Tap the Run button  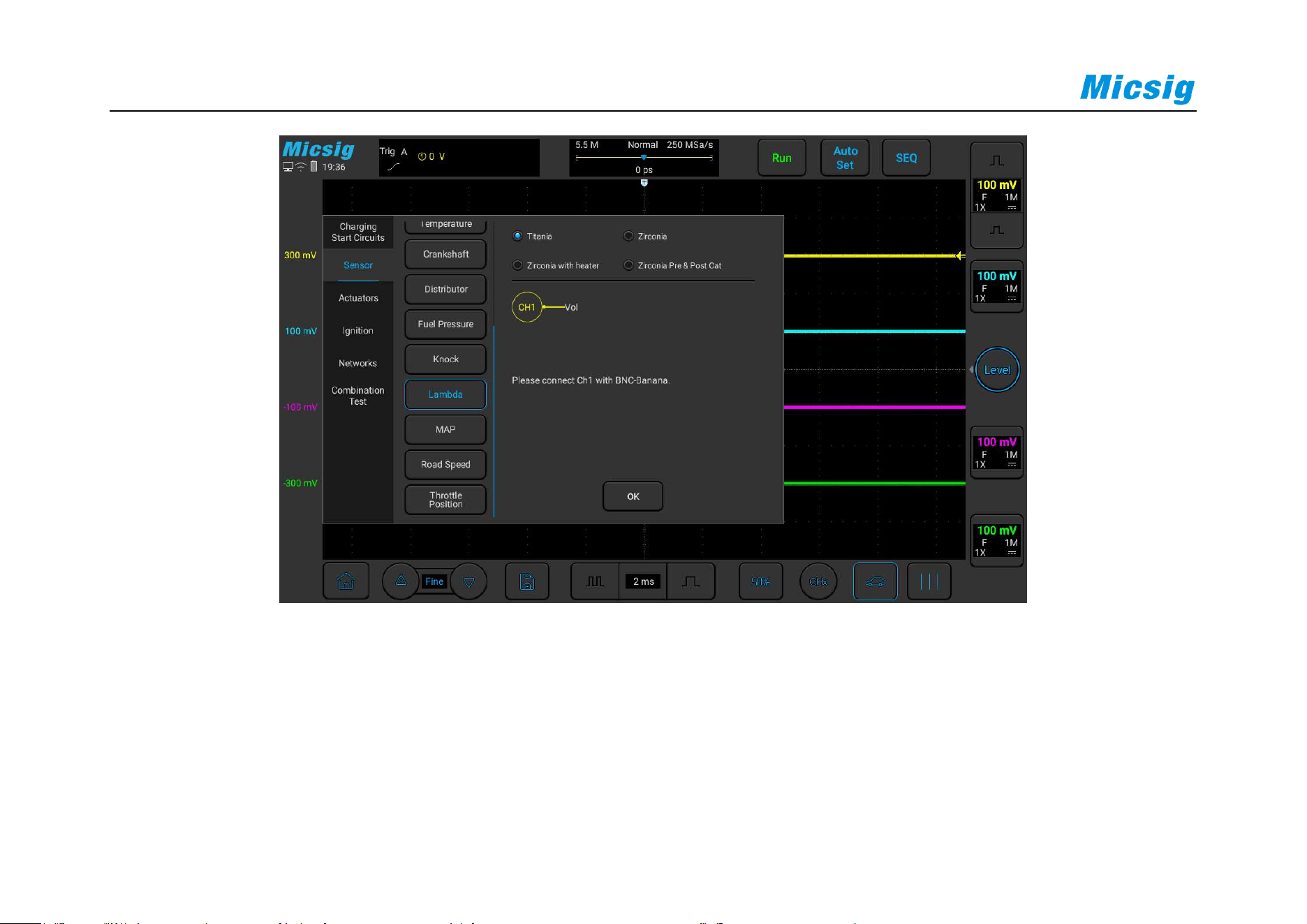click(782, 158)
